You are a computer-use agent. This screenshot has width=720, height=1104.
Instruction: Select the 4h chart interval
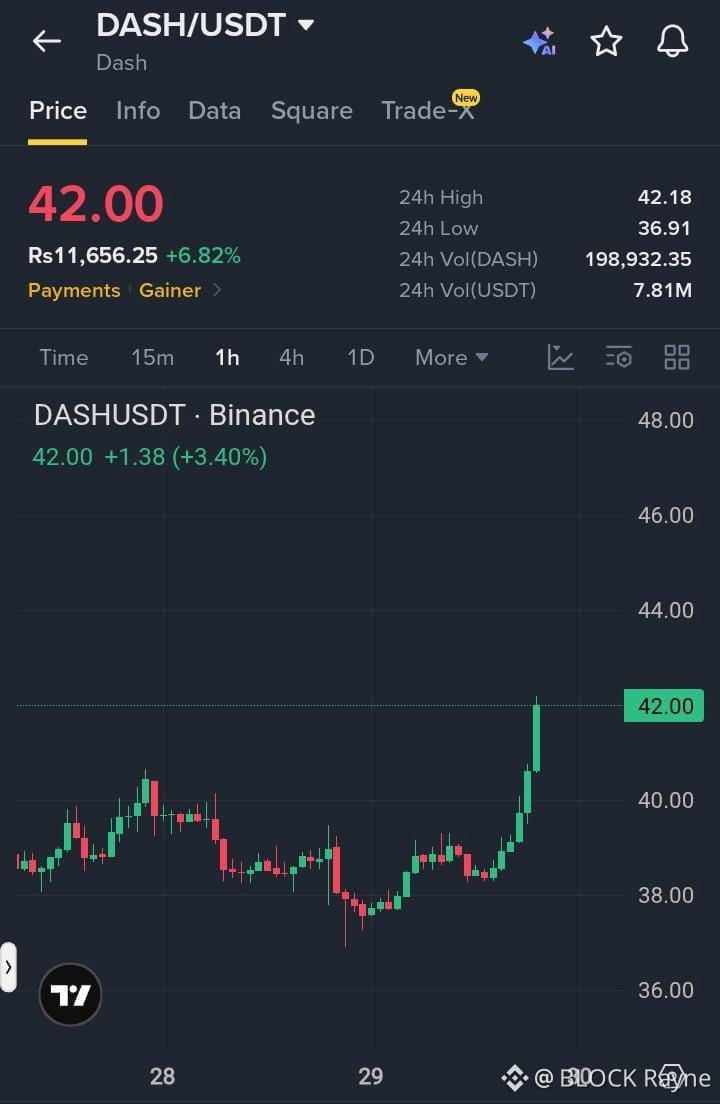(291, 357)
